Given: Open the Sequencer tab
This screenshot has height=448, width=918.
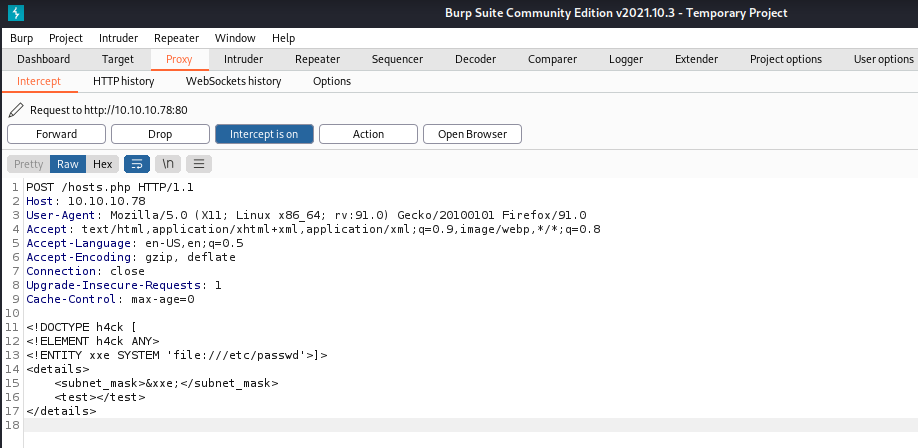Looking at the screenshot, I should (397, 59).
